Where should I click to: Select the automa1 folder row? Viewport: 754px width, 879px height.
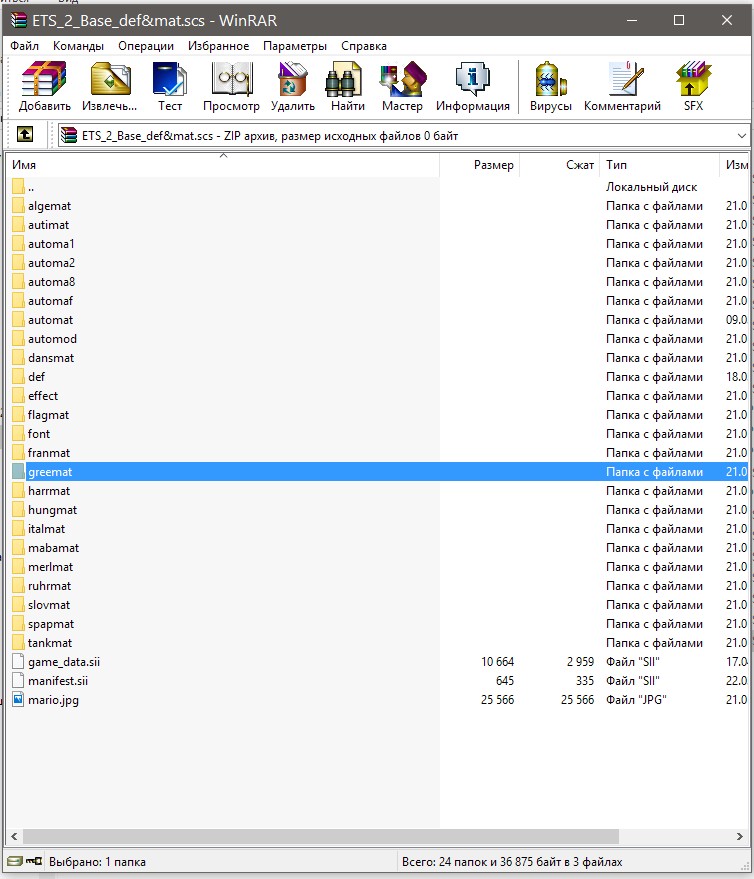pos(378,244)
